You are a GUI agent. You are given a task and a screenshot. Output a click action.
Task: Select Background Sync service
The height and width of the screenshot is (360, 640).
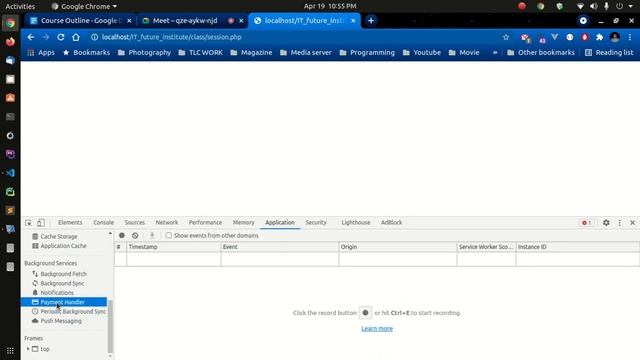[62, 283]
